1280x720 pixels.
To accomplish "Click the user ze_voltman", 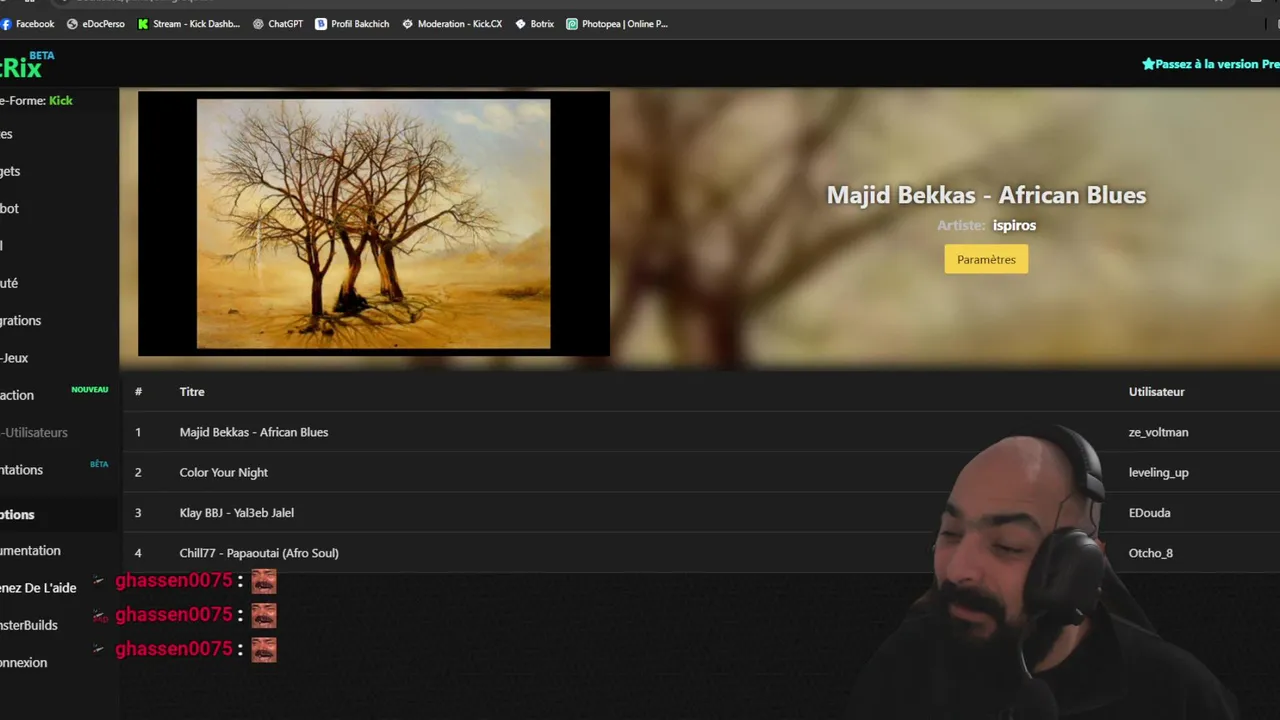I will pyautogui.click(x=1159, y=432).
